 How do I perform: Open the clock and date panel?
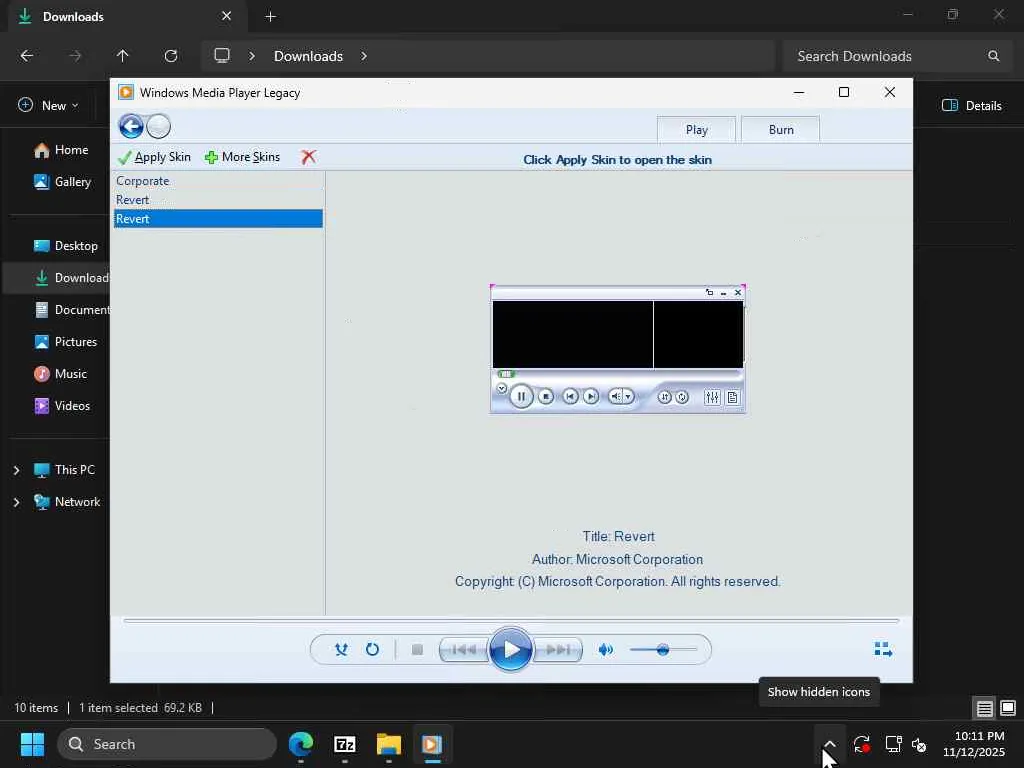[x=974, y=744]
